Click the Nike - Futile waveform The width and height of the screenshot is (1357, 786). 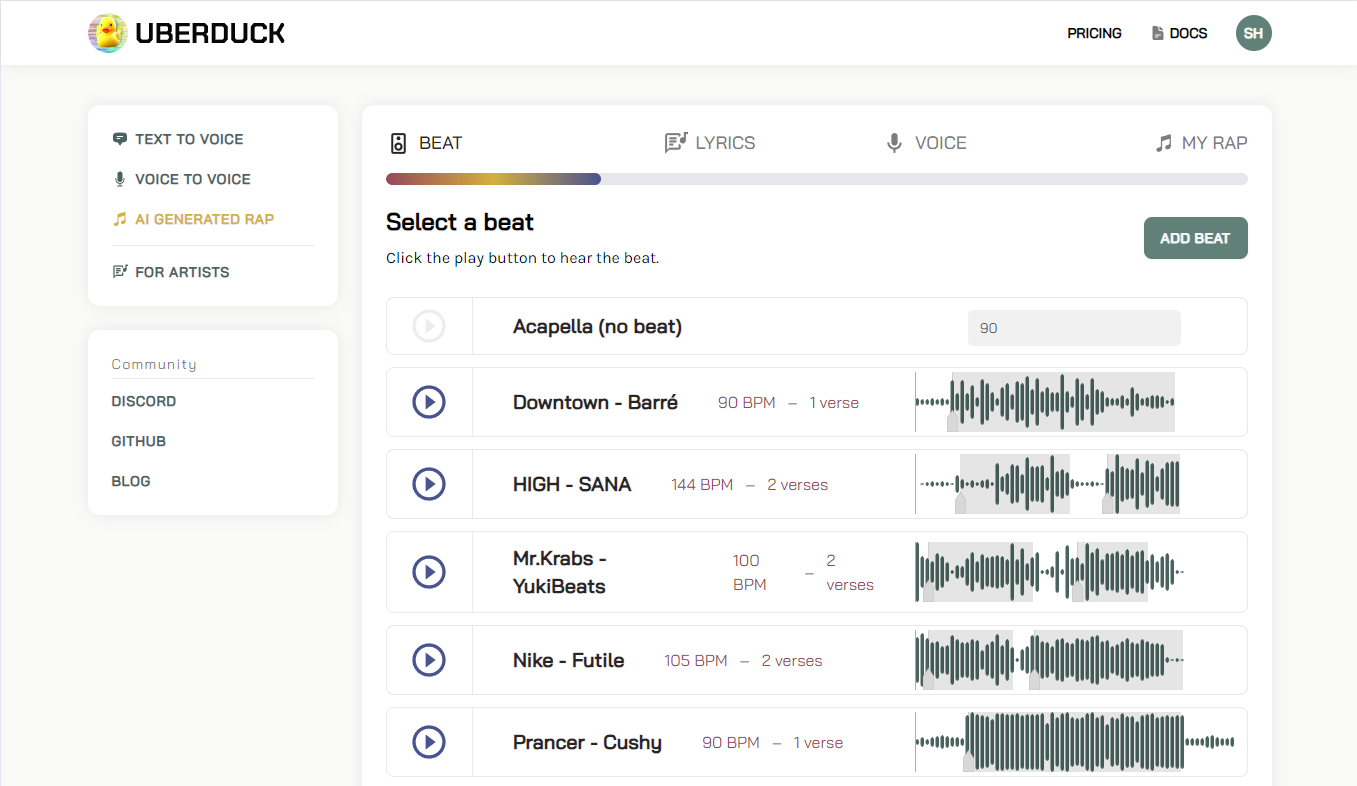point(1049,660)
